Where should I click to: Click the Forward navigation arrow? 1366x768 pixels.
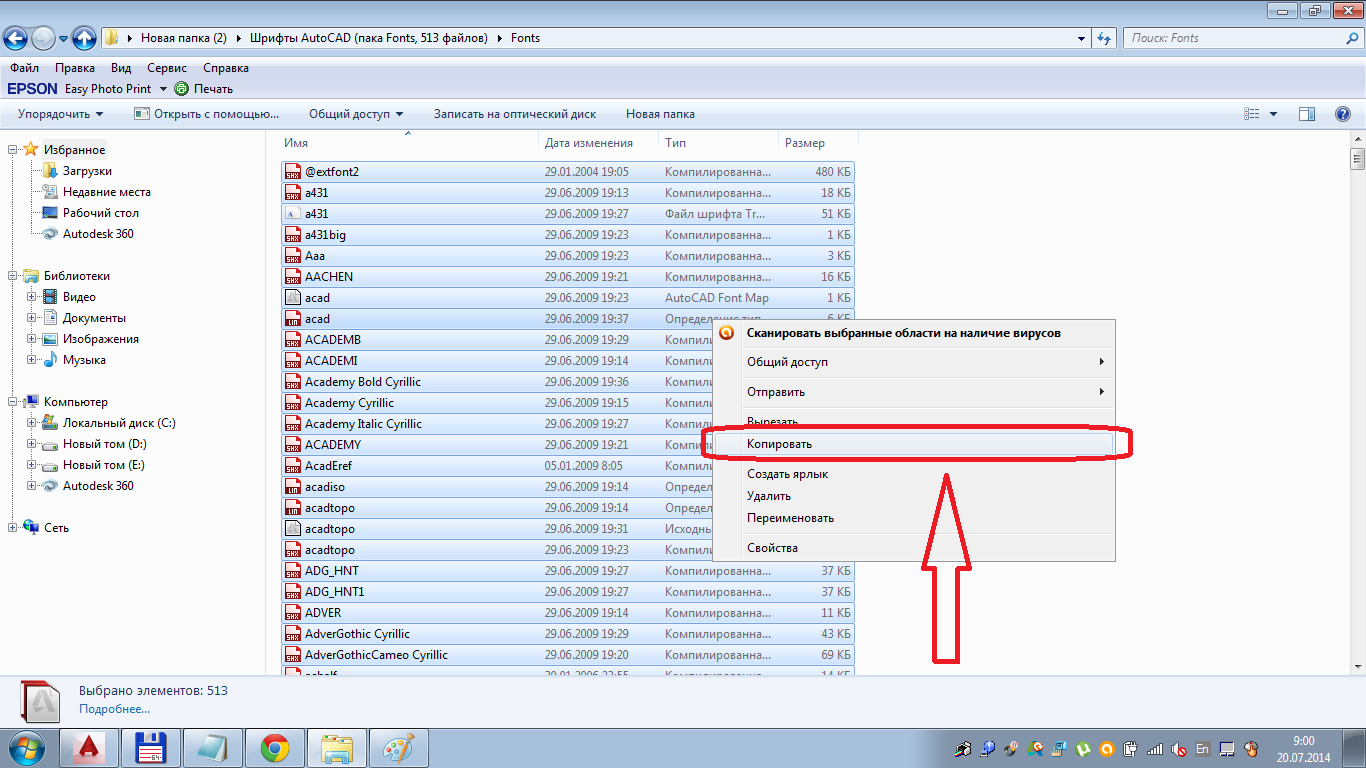[43, 38]
